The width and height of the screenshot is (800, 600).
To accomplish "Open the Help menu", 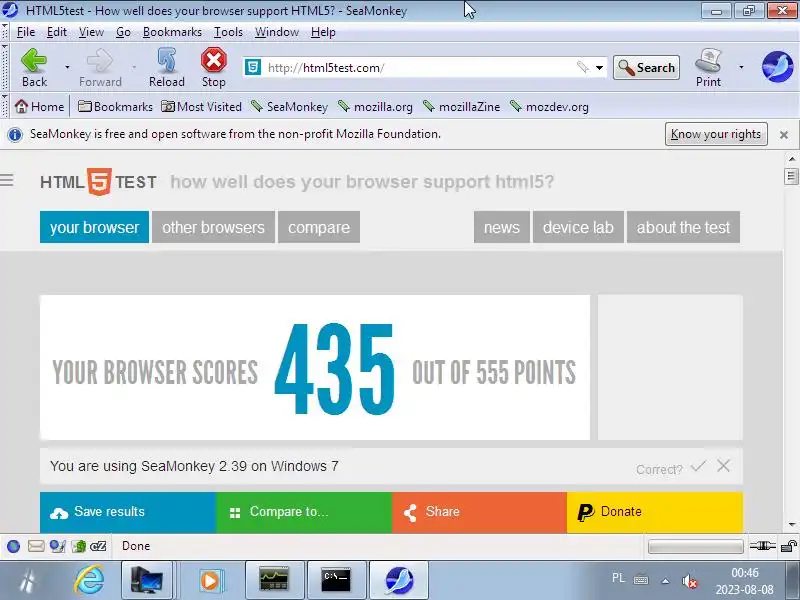I will pyautogui.click(x=323, y=32).
